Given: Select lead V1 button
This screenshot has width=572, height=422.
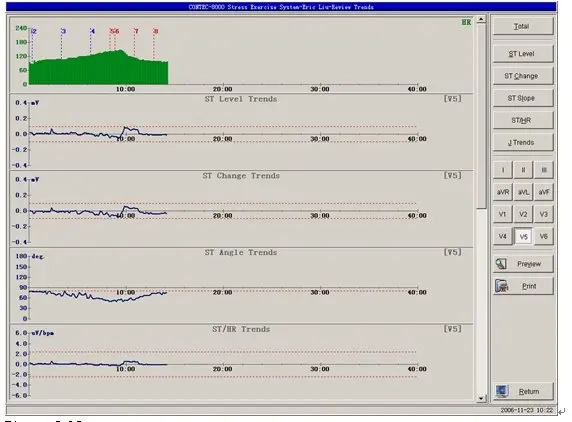Looking at the screenshot, I should (503, 214).
